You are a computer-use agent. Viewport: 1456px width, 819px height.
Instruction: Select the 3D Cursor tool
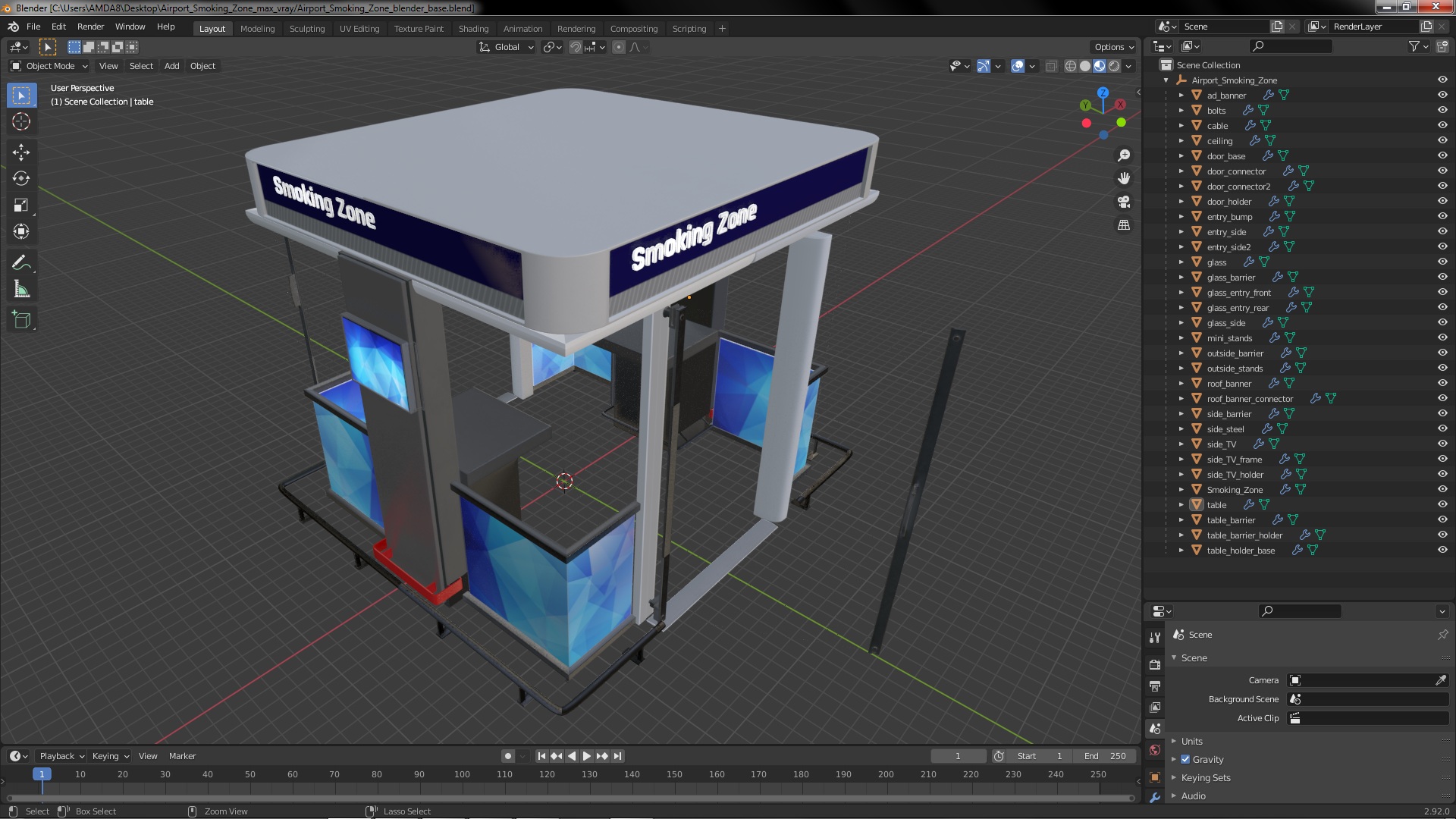coord(21,121)
